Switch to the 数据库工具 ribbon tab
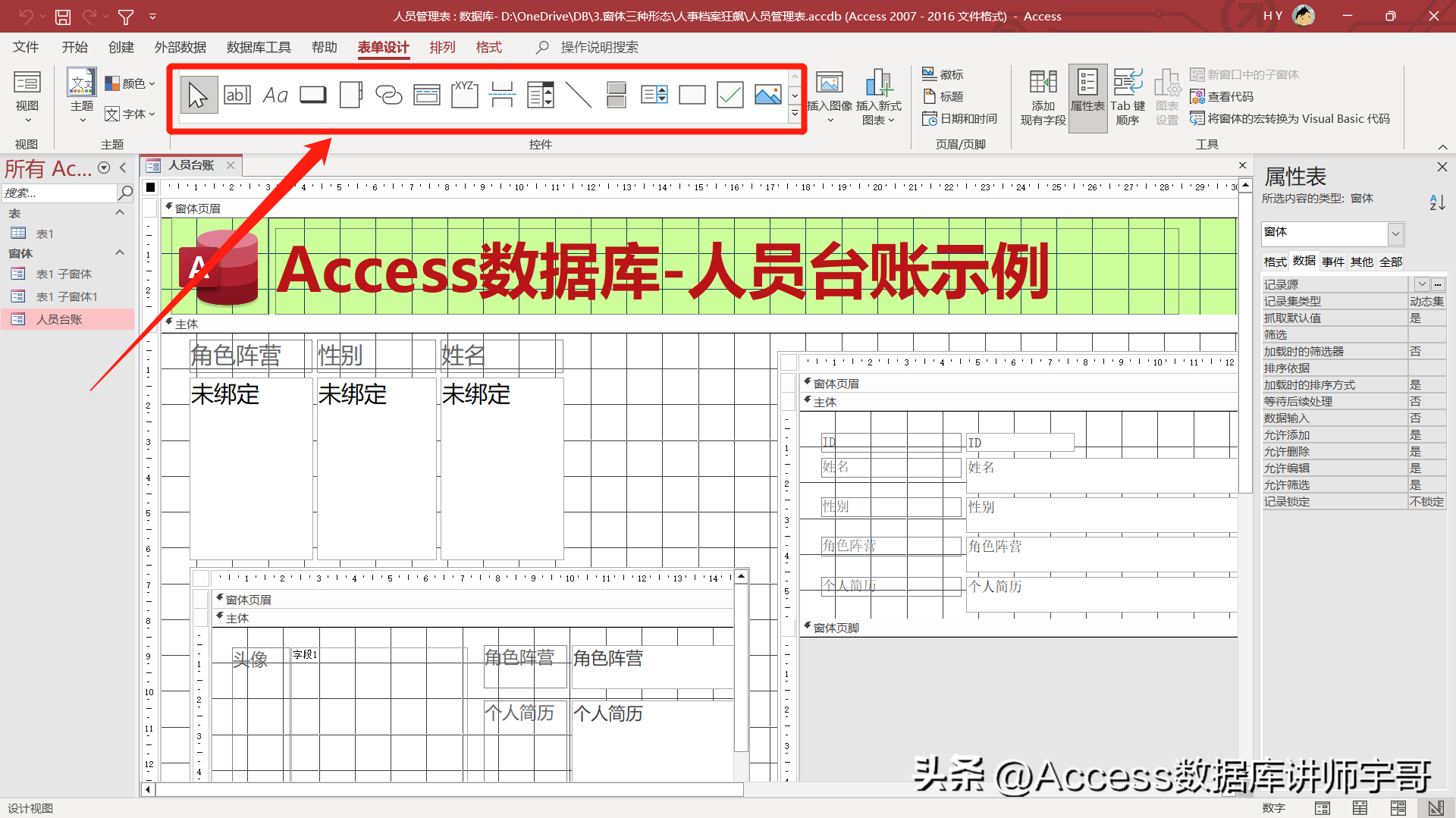Image resolution: width=1456 pixels, height=818 pixels. point(259,47)
